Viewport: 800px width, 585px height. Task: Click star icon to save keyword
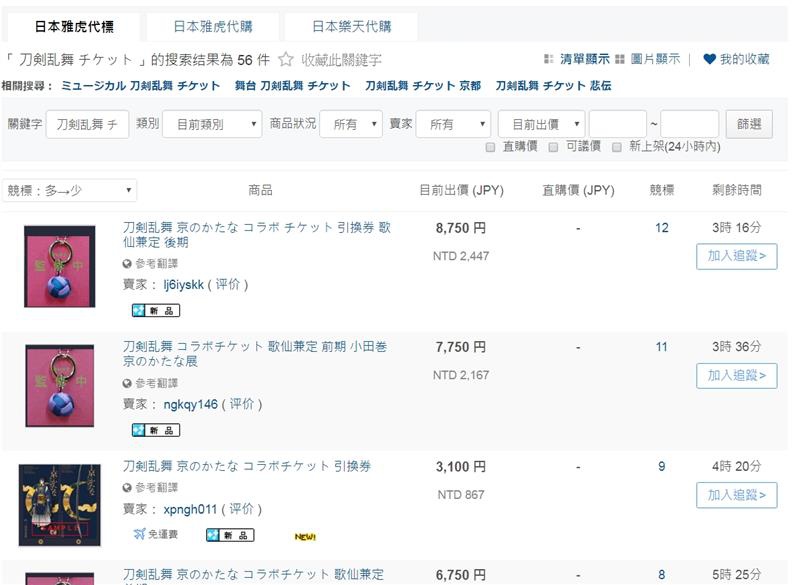pos(286,60)
